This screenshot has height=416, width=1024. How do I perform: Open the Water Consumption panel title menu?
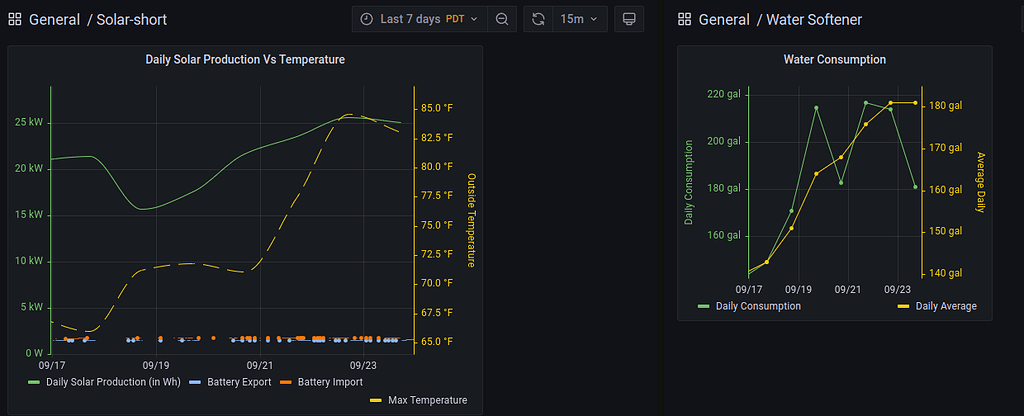click(835, 59)
